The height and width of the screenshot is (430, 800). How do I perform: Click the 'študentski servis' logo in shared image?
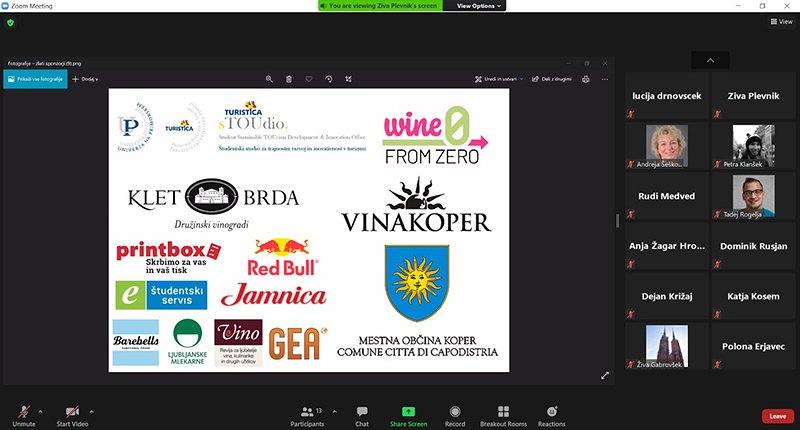coord(161,295)
